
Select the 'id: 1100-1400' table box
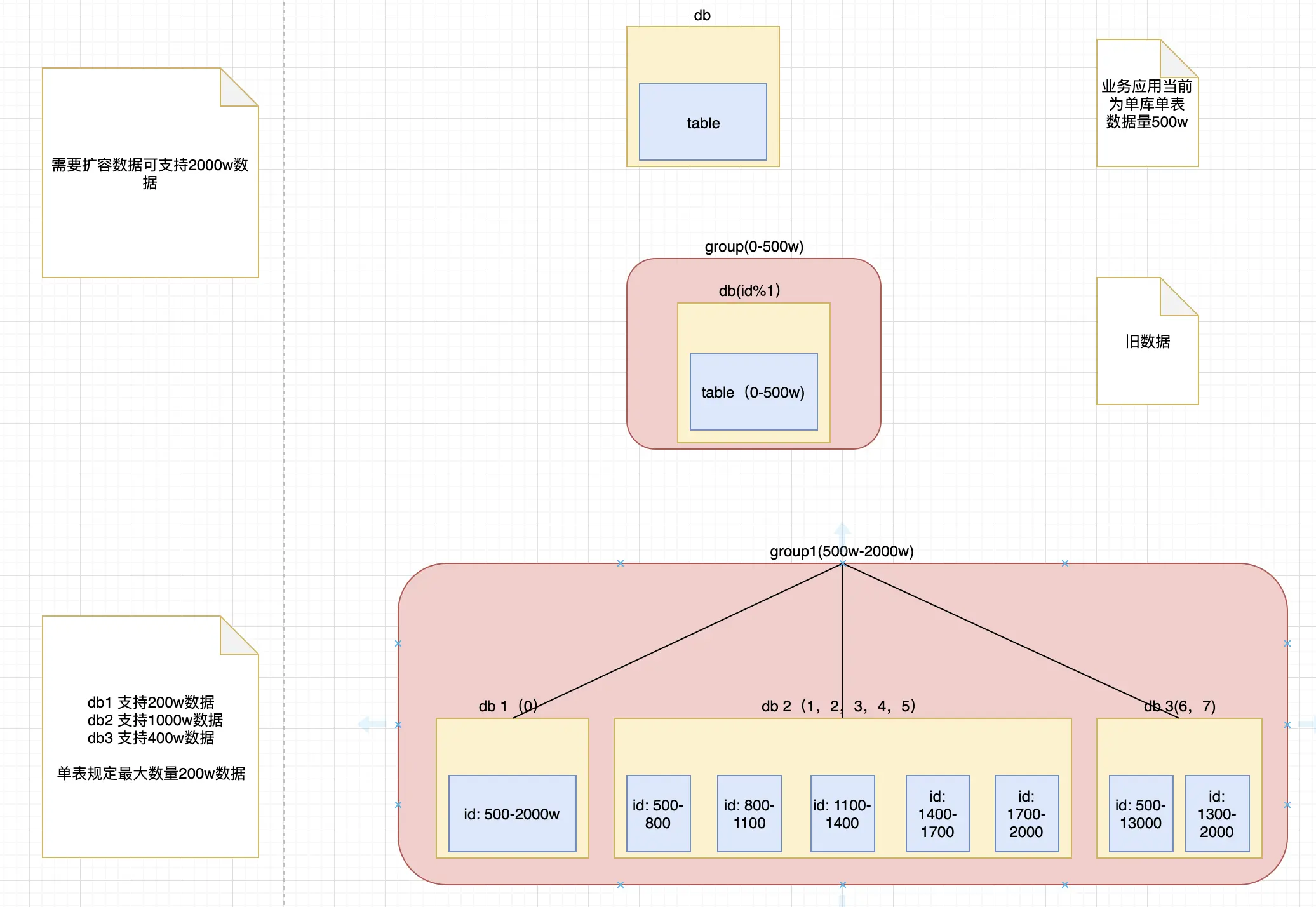coord(842,814)
